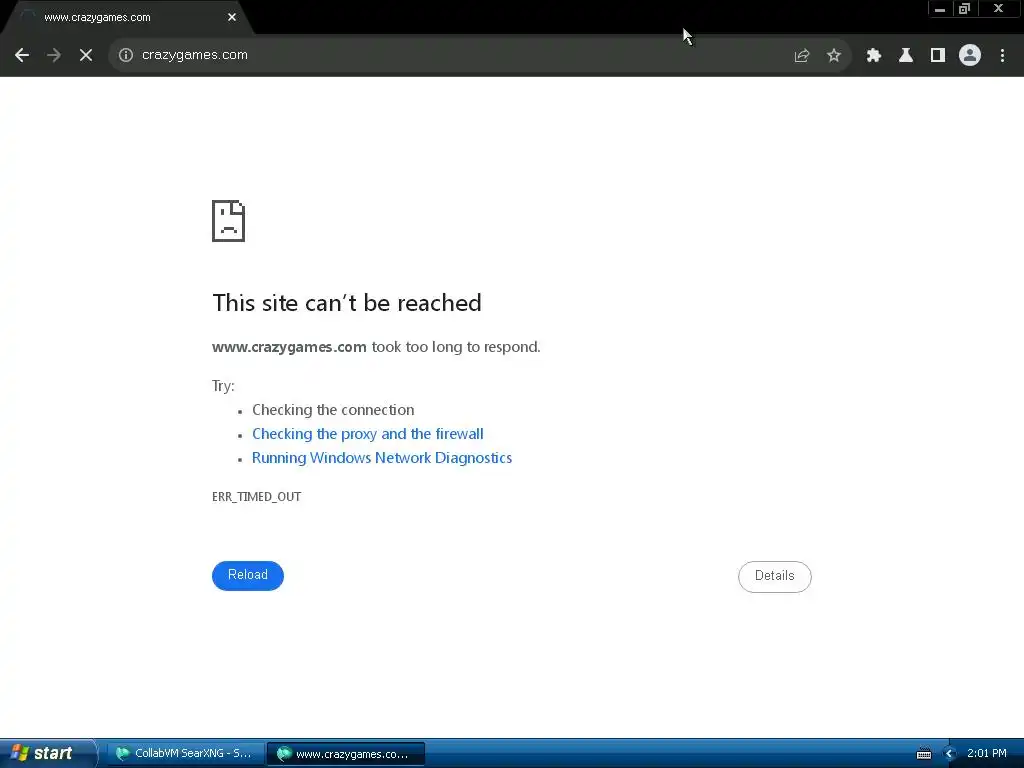Open 'Running Windows Network Diagnostics' link
Image resolution: width=1024 pixels, height=768 pixels.
tap(382, 458)
